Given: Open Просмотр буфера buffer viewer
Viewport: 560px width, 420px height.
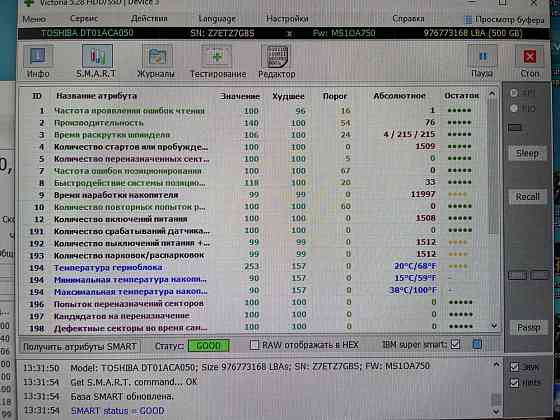Looking at the screenshot, I should coord(504,20).
